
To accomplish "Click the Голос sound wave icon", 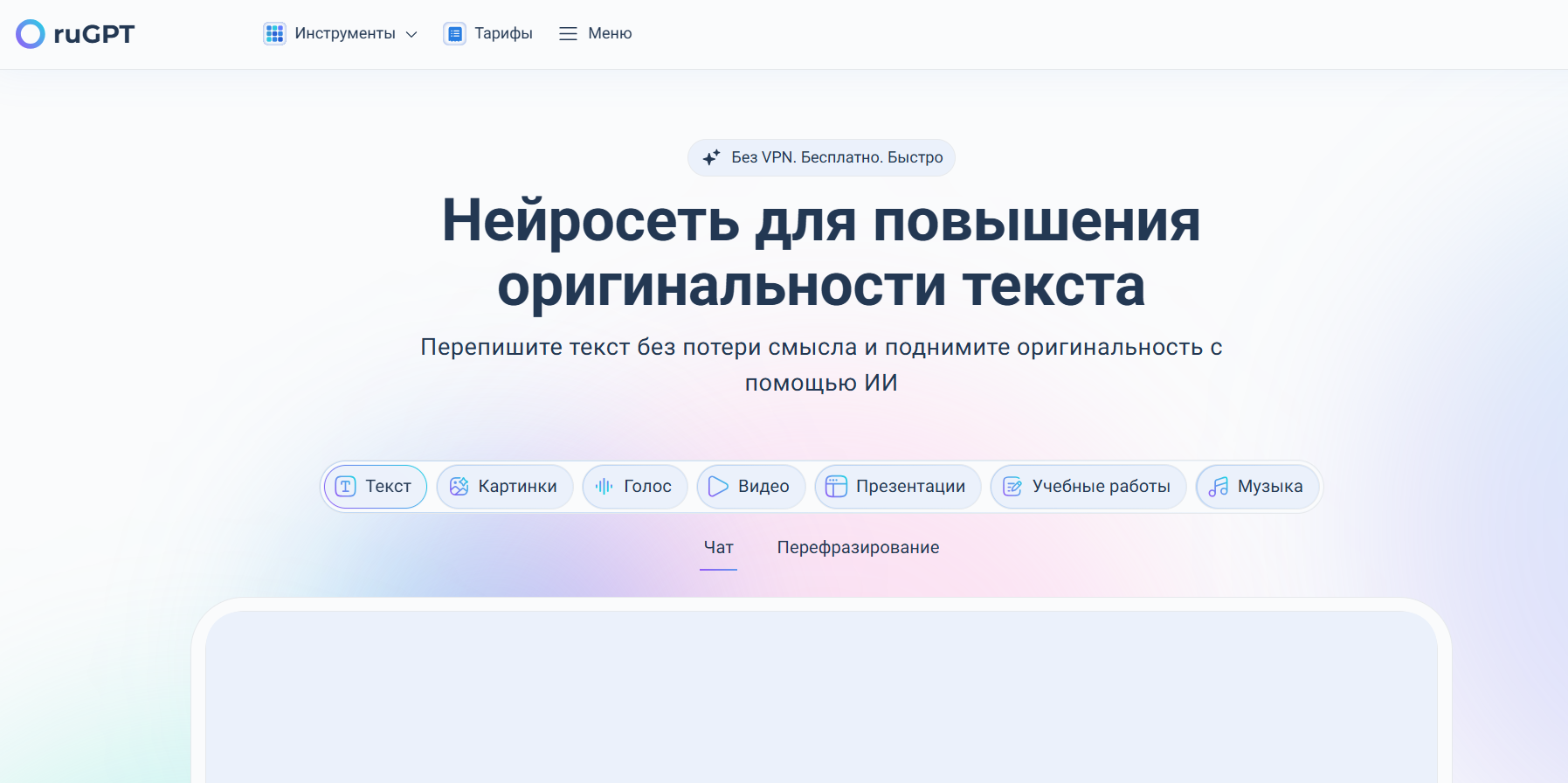I will coord(604,487).
